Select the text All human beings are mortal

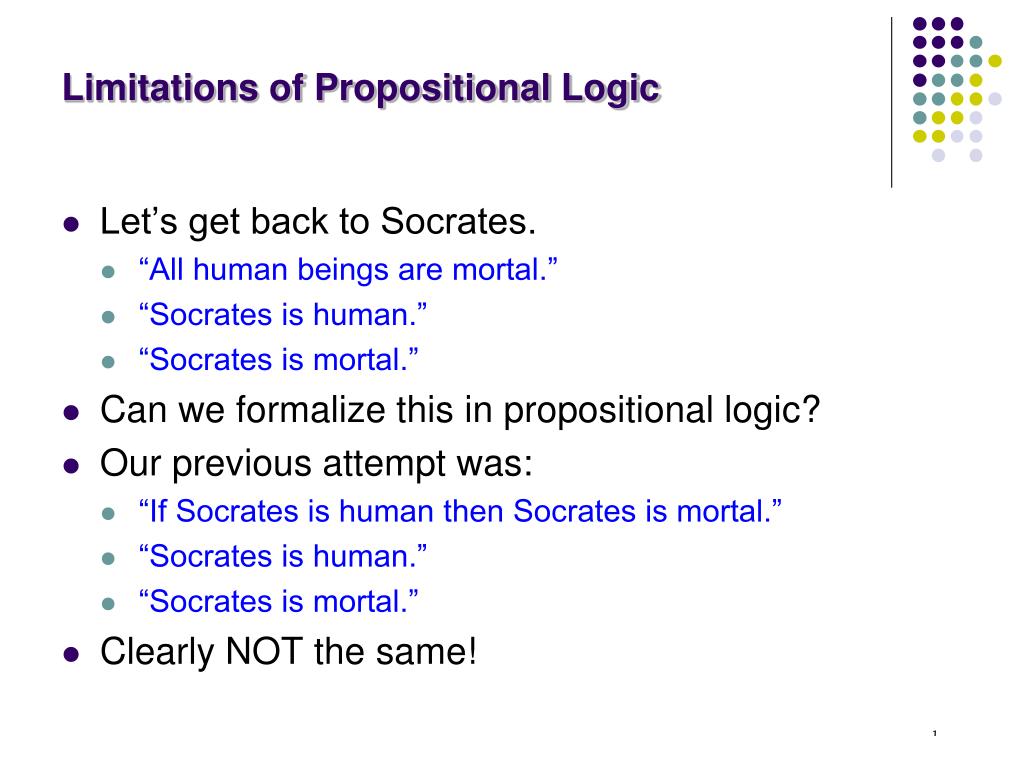[x=348, y=270]
